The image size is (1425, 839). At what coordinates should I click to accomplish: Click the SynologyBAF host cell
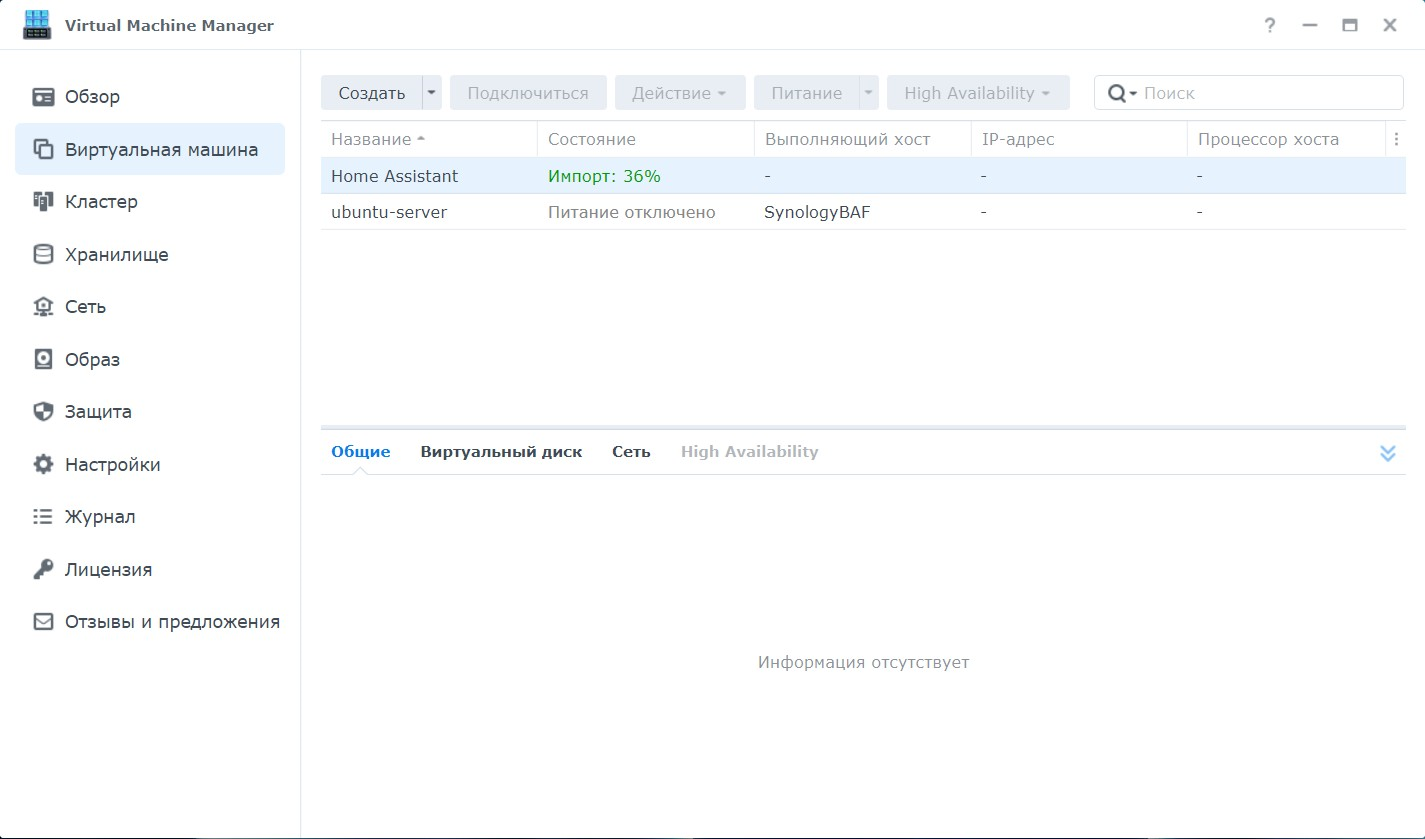click(817, 212)
